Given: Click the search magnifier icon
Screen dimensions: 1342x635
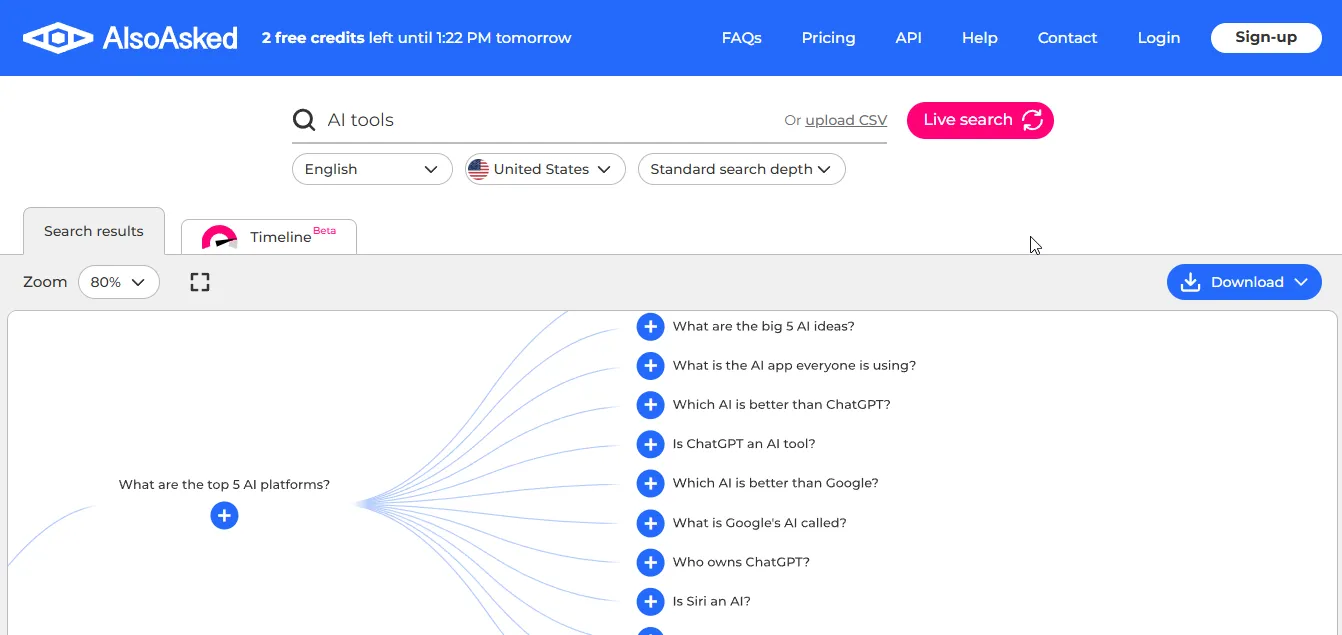Looking at the screenshot, I should 304,120.
